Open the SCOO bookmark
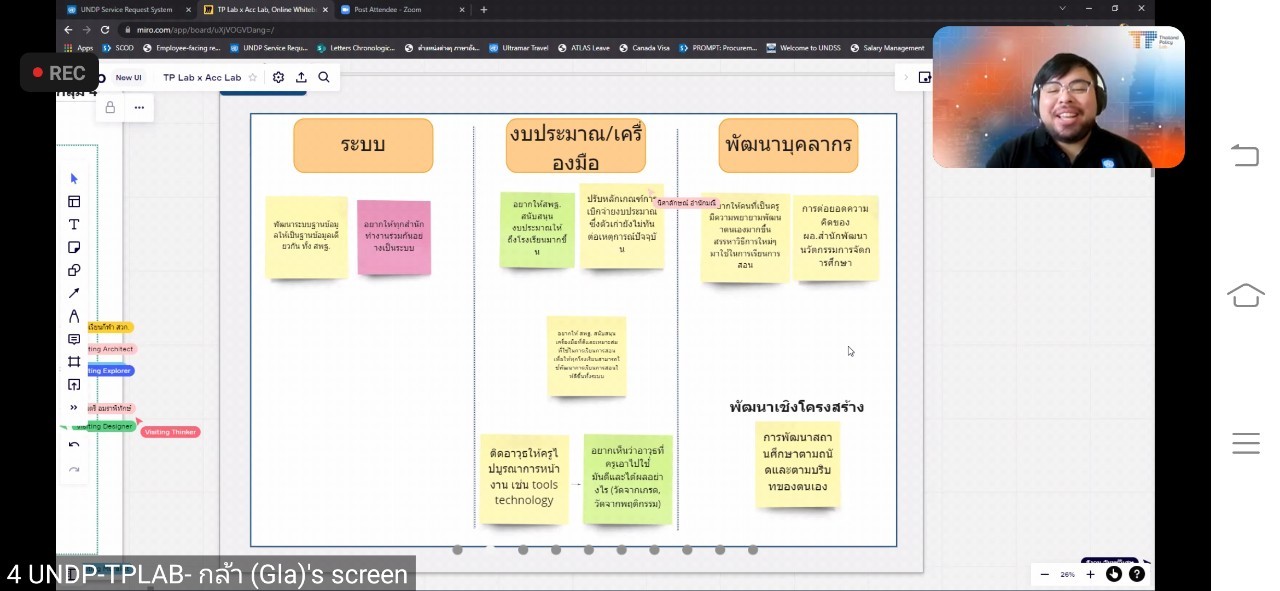 [118, 47]
